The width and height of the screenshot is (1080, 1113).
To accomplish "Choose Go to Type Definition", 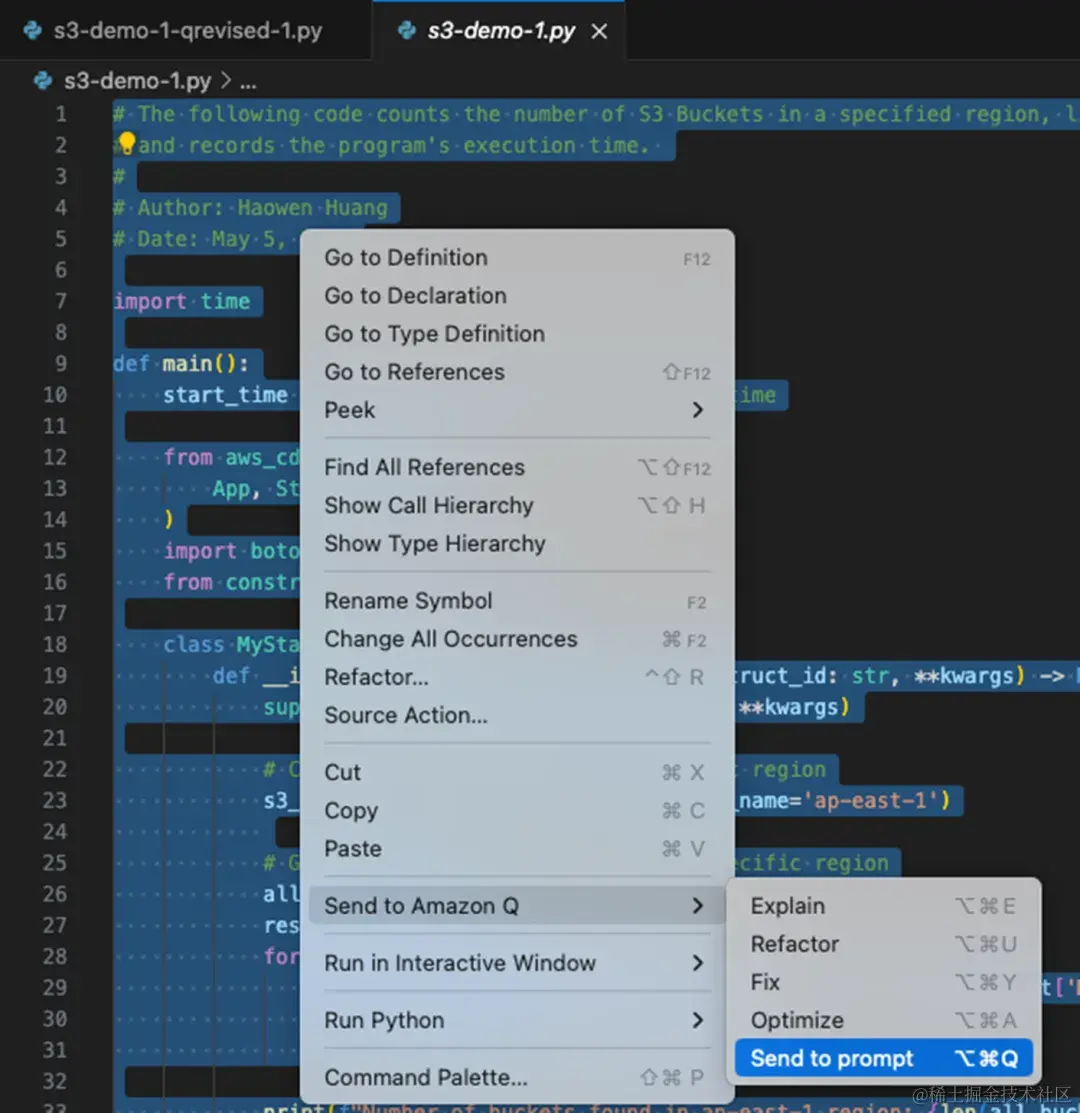I will point(517,334).
